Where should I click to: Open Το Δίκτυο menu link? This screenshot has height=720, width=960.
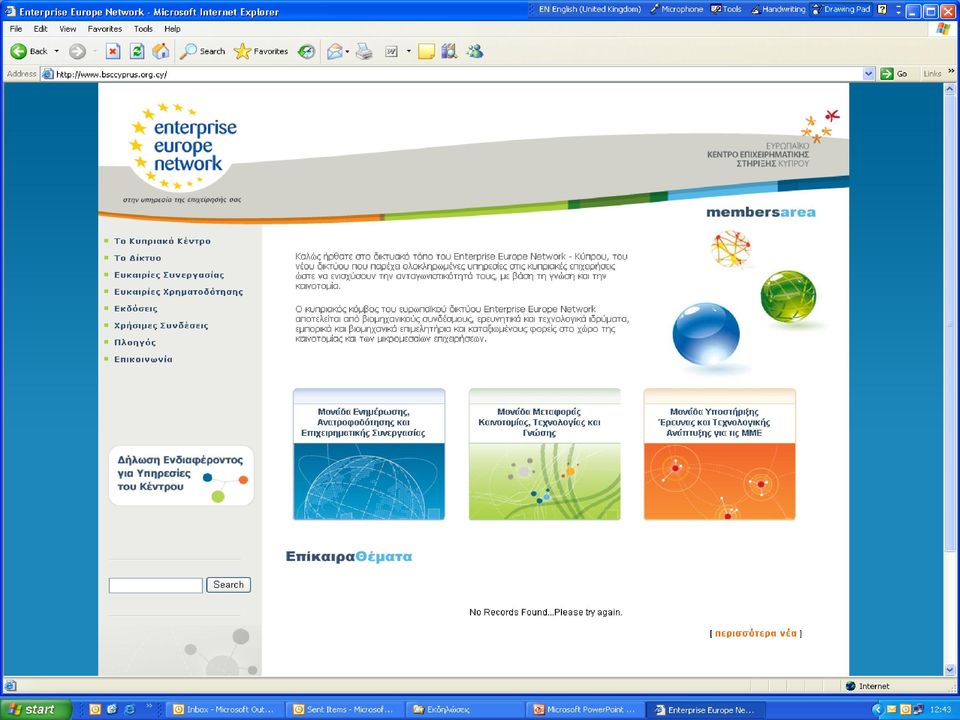pyautogui.click(x=138, y=258)
